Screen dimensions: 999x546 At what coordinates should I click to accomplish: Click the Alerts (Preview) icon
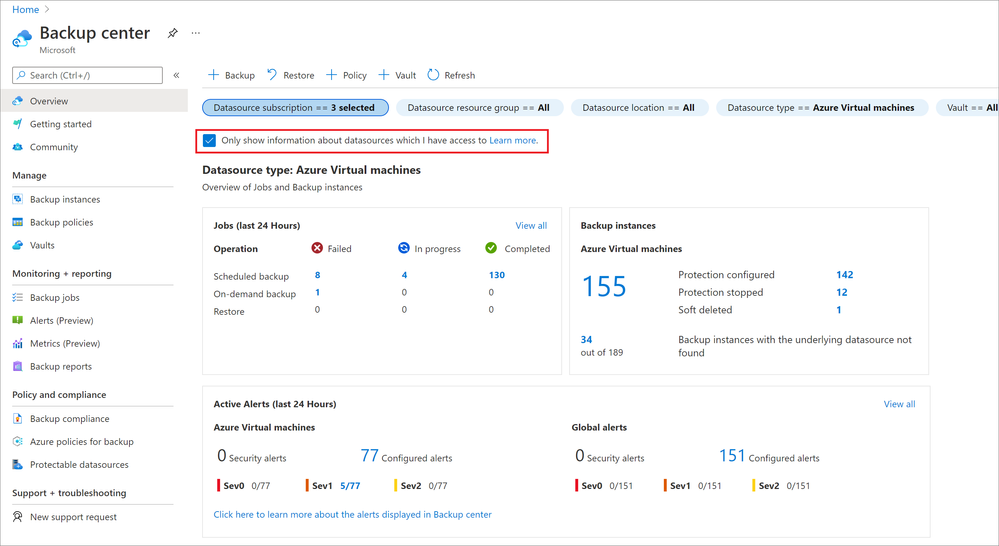[x=18, y=320]
